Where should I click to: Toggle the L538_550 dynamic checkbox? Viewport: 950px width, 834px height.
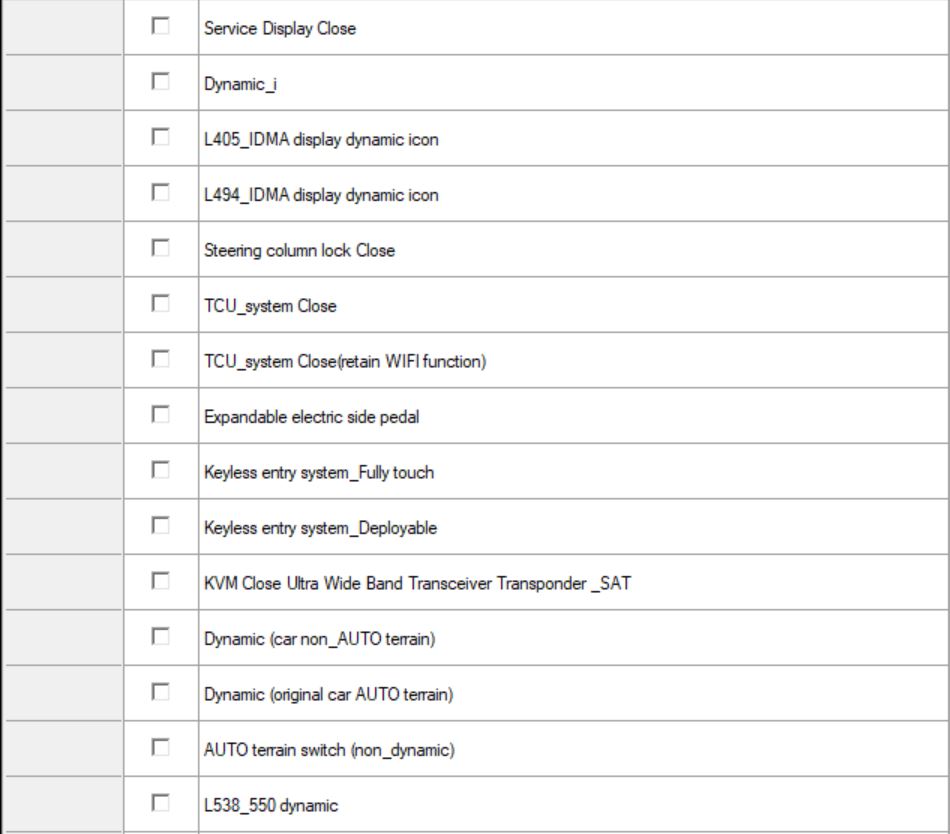point(159,804)
